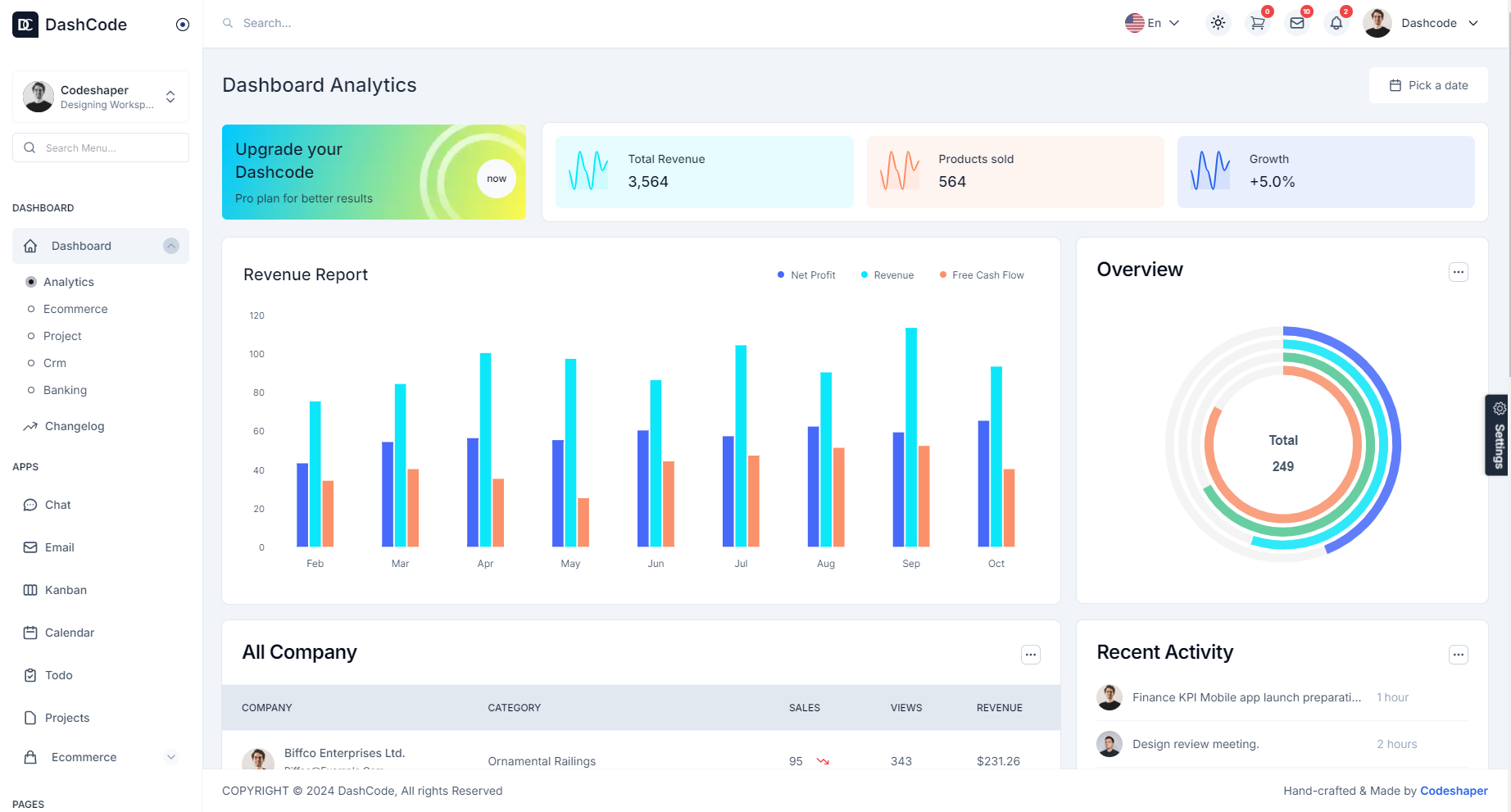Open the Settings side tab

pos(1498,435)
